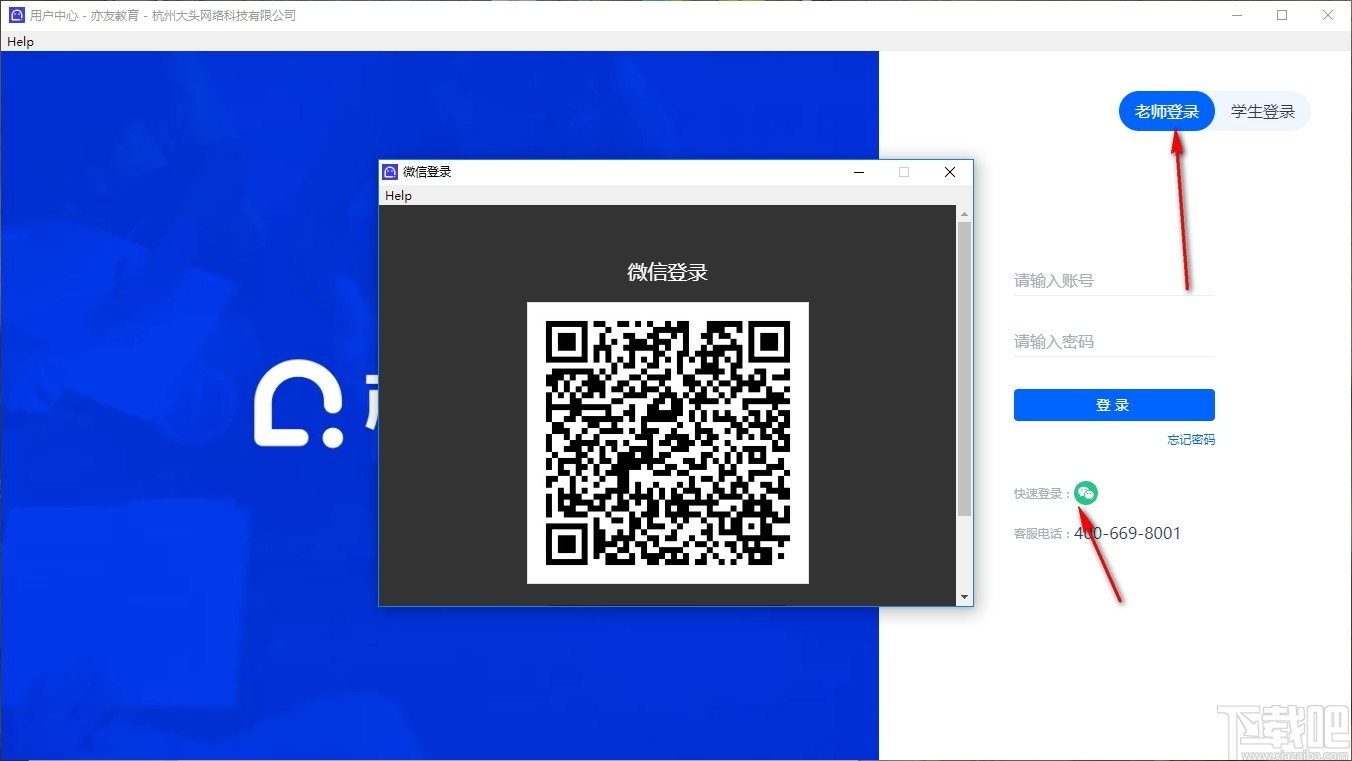
Task: Click scroll-down arrow in 微信登录 dialog
Action: click(964, 597)
